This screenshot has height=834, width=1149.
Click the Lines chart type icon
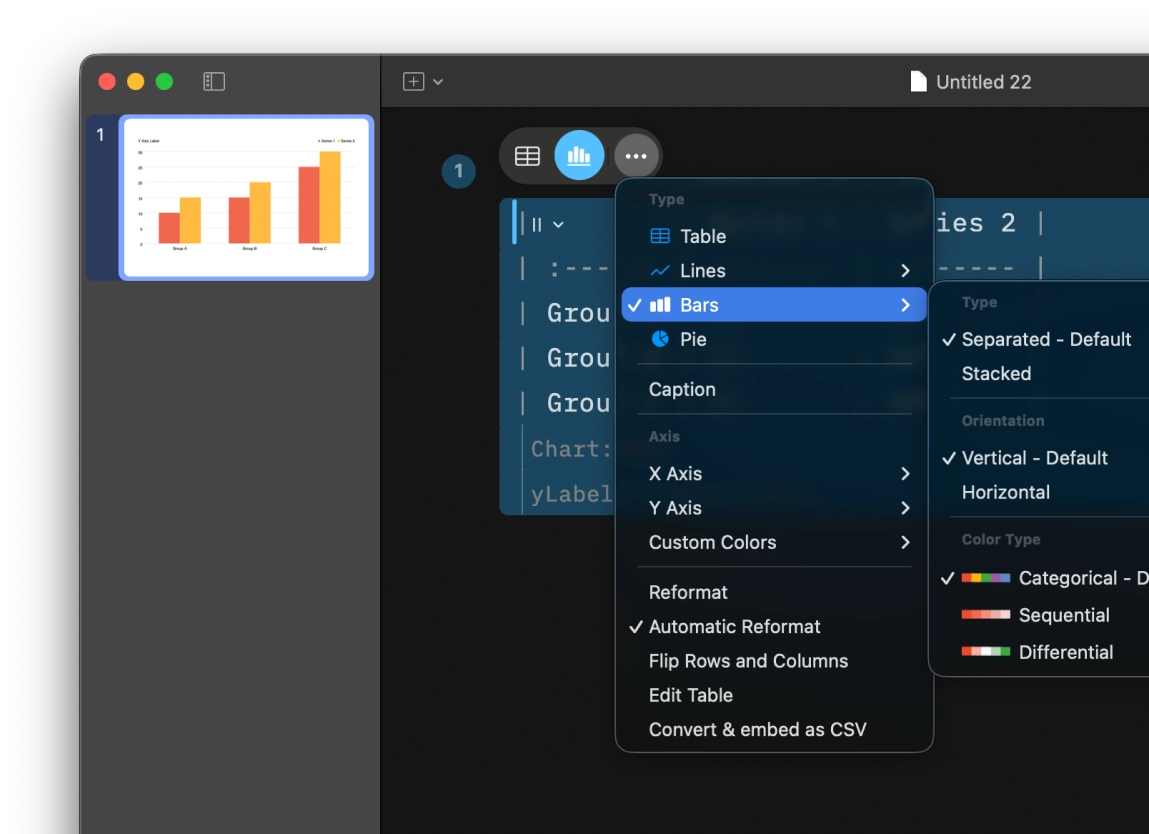pyautogui.click(x=658, y=270)
